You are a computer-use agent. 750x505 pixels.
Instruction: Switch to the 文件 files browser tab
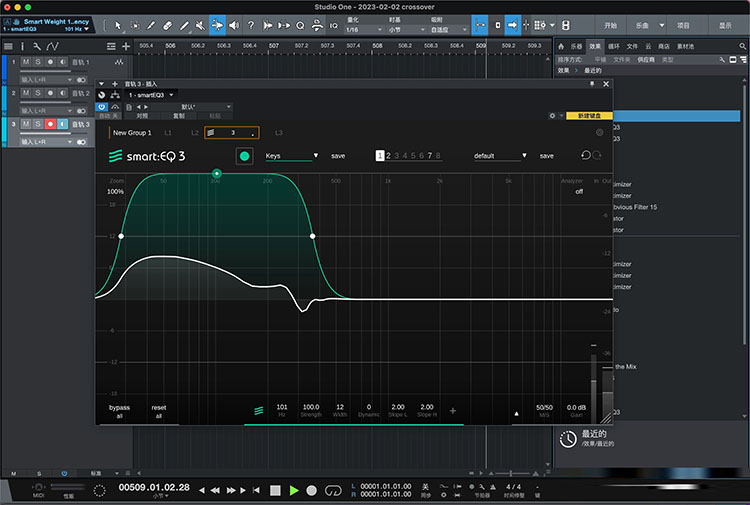632,46
